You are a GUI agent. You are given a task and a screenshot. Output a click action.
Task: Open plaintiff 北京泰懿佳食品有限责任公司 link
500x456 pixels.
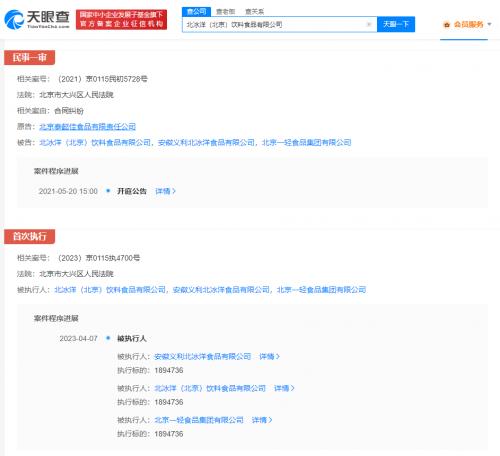(x=87, y=127)
